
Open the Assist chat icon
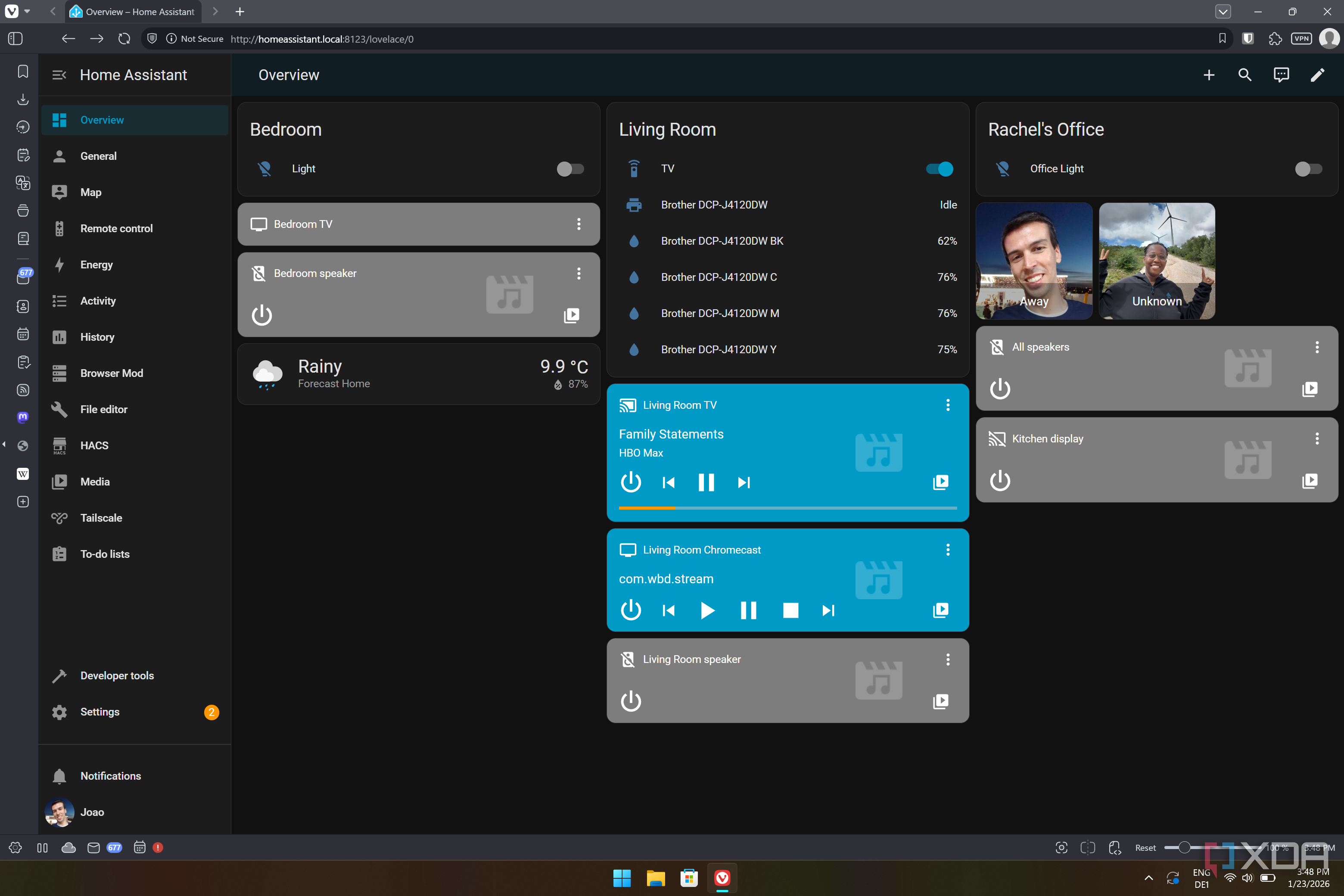[1281, 75]
